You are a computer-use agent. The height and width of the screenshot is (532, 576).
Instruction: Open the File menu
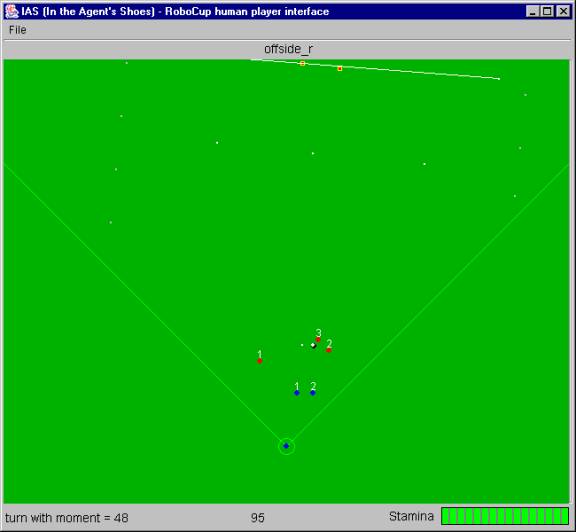coord(17,30)
